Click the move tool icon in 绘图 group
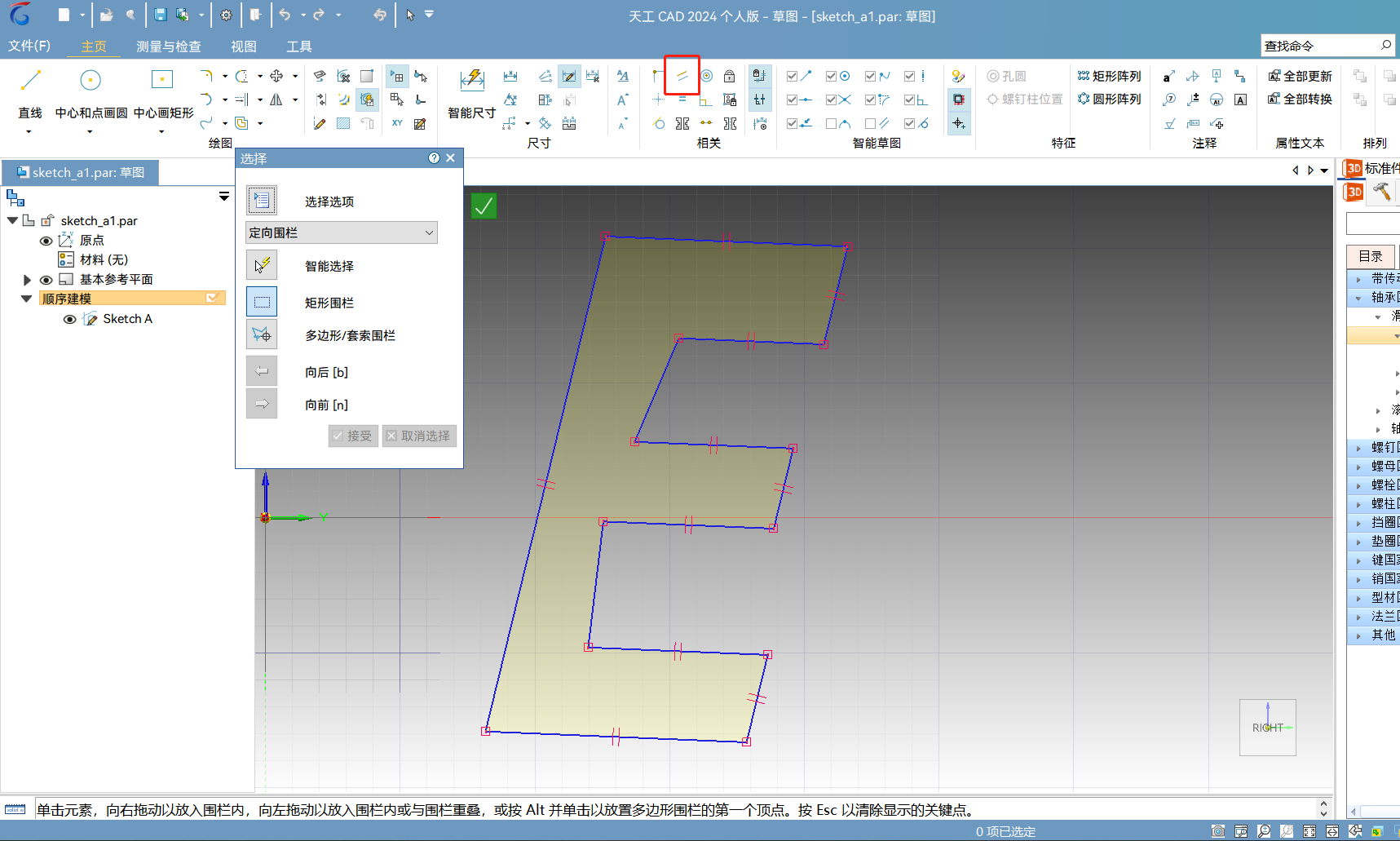The height and width of the screenshot is (841, 1400). pos(276,76)
